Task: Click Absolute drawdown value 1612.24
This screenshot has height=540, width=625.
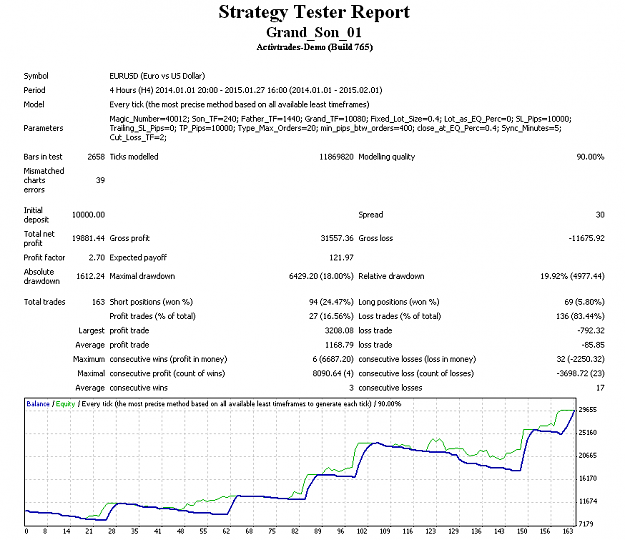Action: tap(90, 276)
